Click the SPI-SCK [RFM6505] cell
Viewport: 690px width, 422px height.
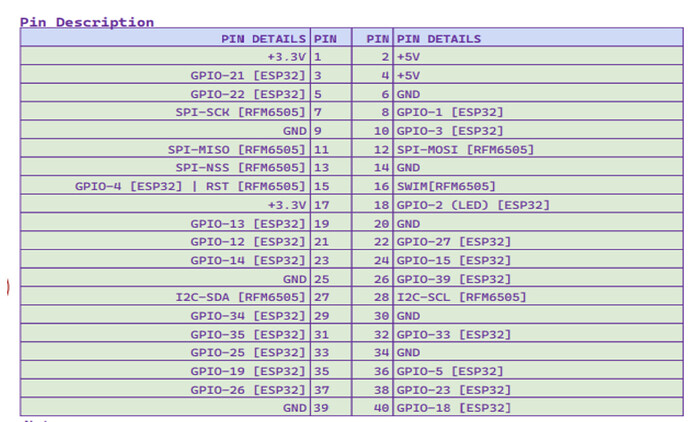tap(240, 112)
